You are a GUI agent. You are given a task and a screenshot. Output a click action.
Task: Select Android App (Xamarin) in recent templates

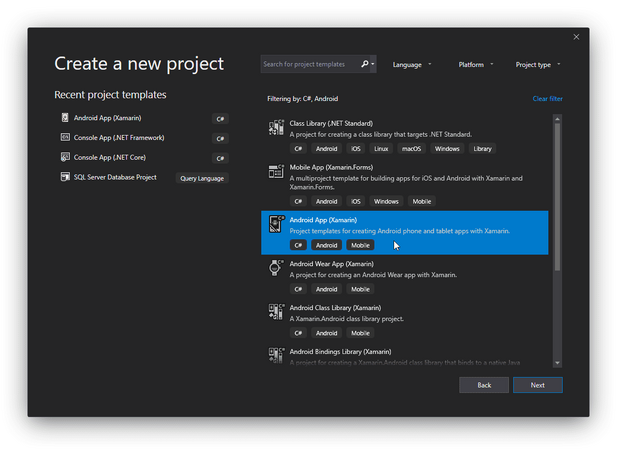point(107,118)
